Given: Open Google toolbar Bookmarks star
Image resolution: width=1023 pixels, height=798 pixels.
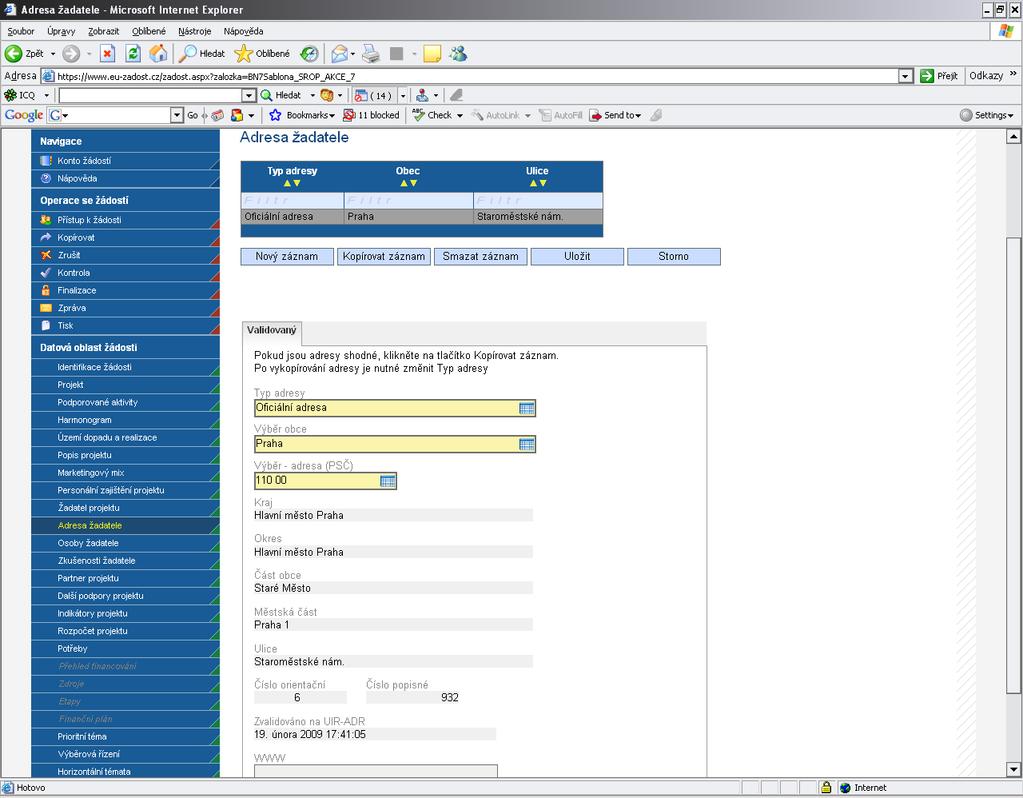Looking at the screenshot, I should tap(275, 115).
